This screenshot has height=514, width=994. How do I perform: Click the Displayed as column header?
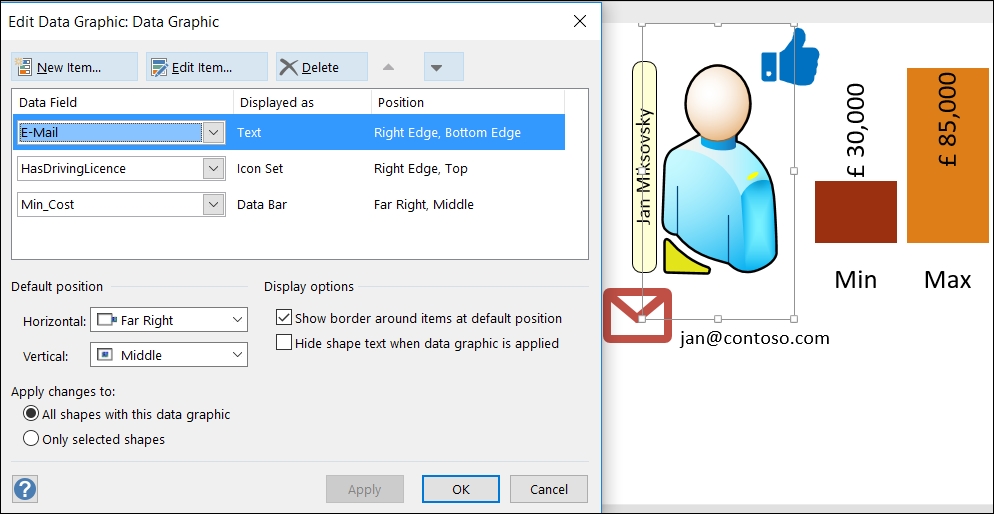(x=302, y=102)
